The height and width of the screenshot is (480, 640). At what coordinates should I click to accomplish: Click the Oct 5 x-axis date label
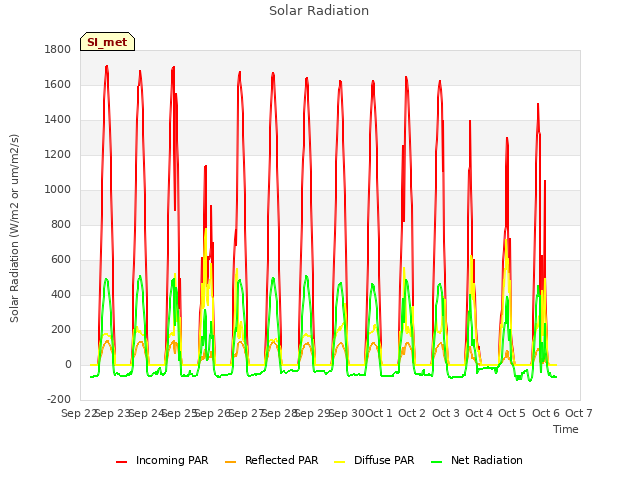pos(512,413)
